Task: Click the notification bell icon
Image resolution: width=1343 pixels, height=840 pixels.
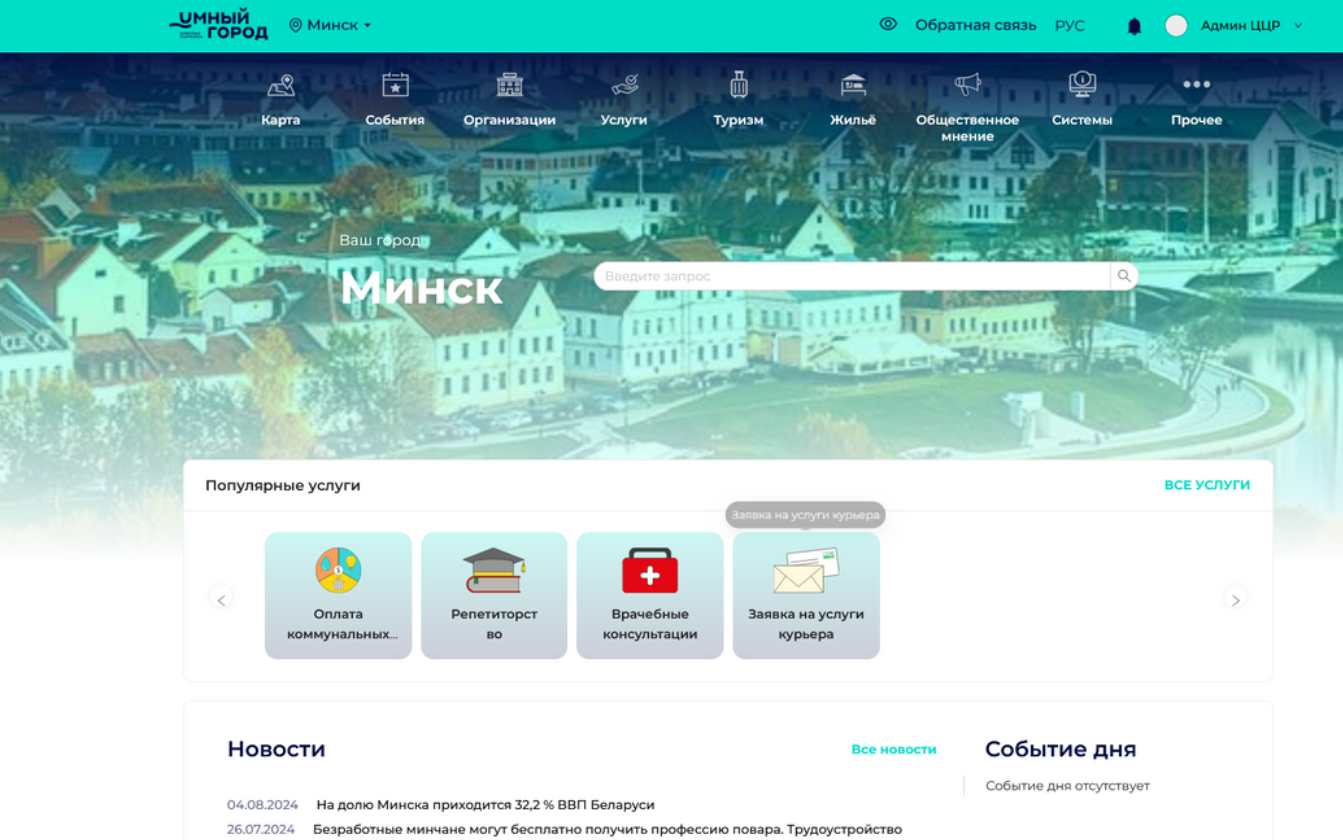Action: pos(1134,26)
